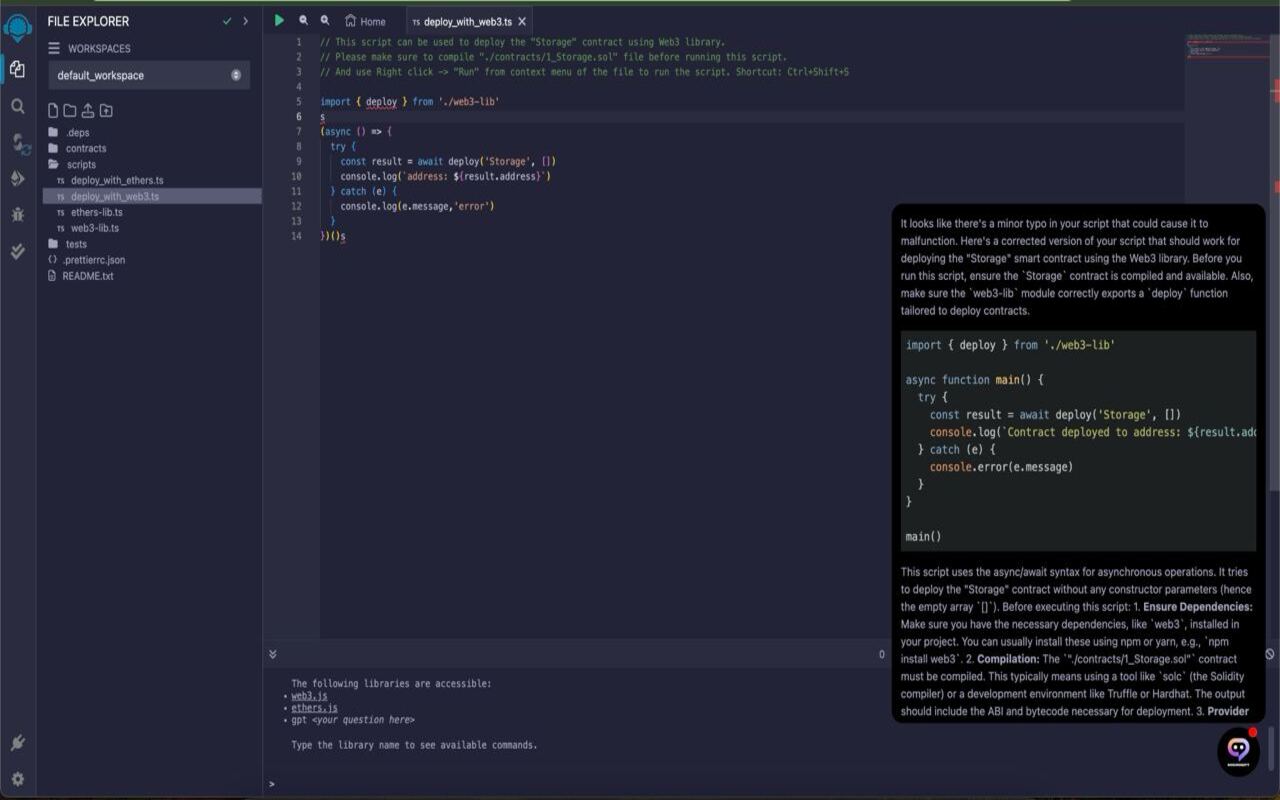
Task: Collapse the scripts folder
Action: pos(80,164)
